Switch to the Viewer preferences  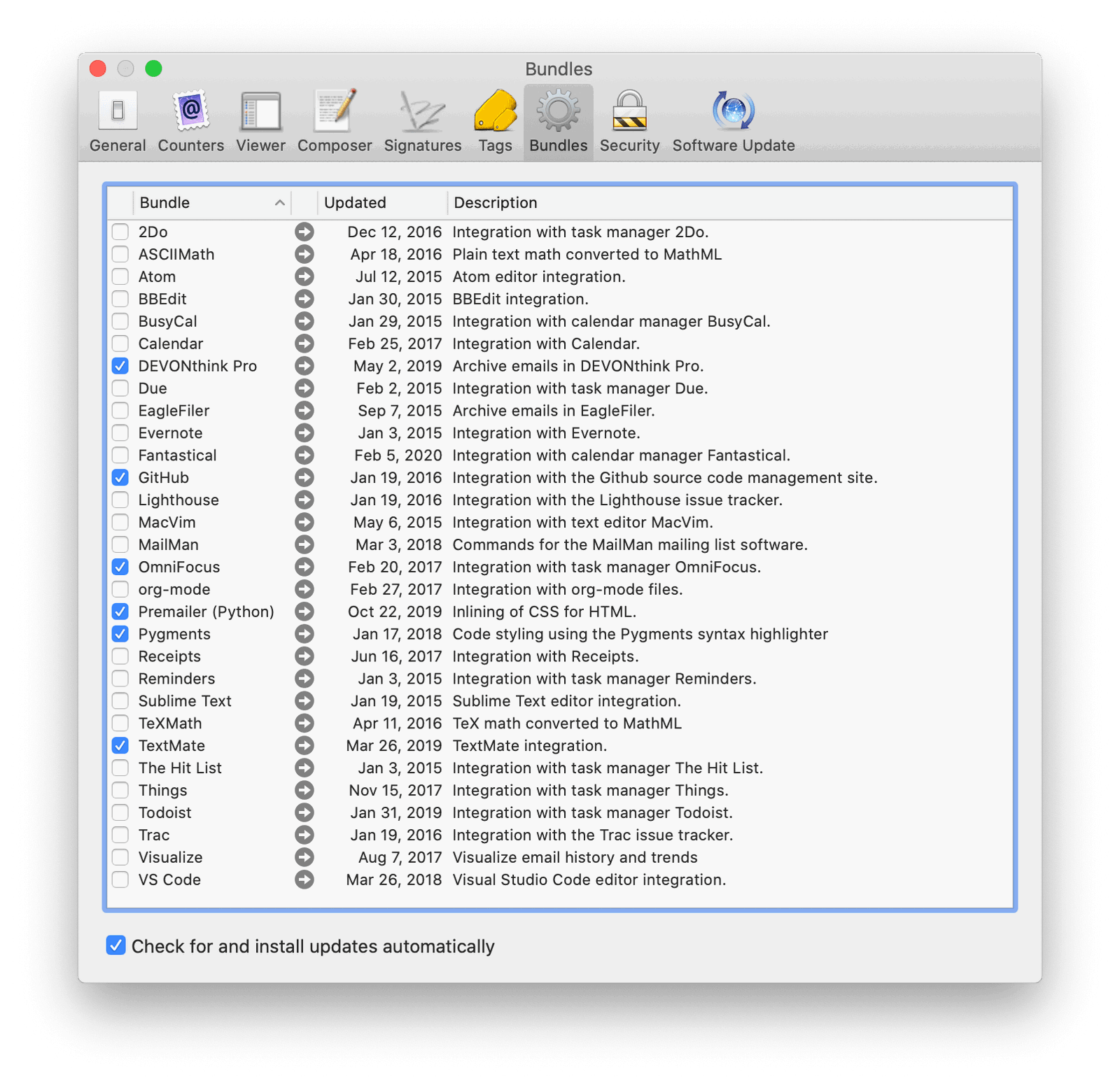point(260,122)
